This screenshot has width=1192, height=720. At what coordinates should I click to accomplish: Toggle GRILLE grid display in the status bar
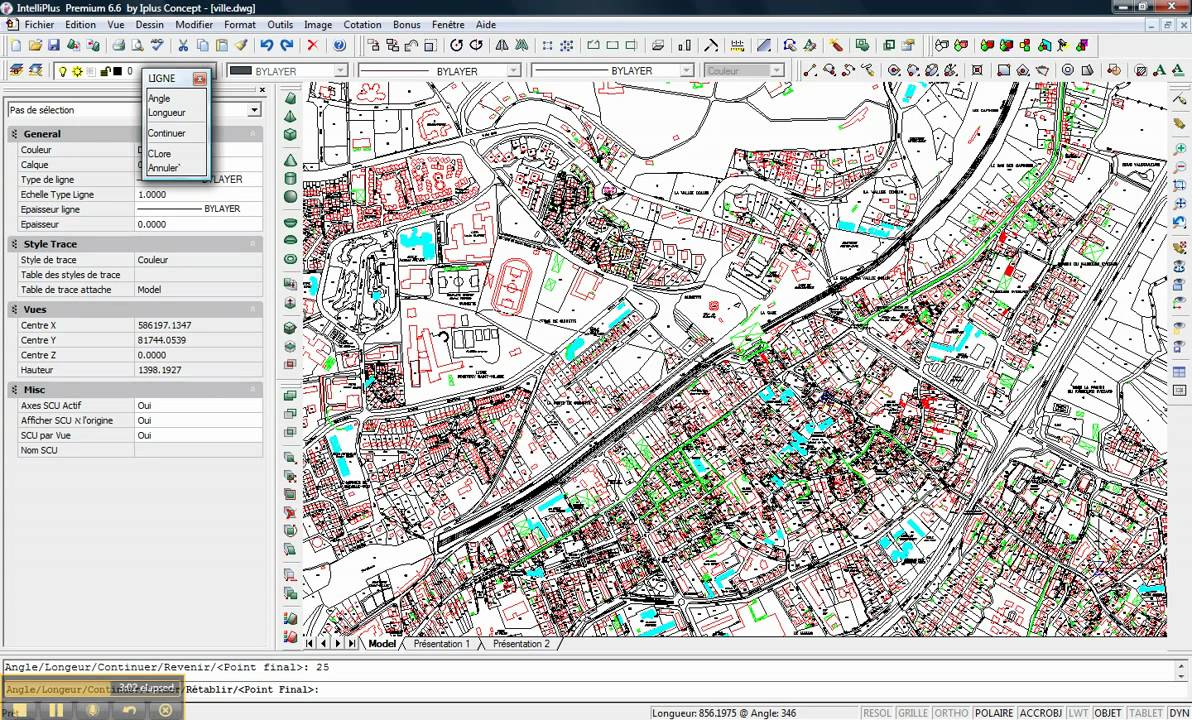(912, 712)
